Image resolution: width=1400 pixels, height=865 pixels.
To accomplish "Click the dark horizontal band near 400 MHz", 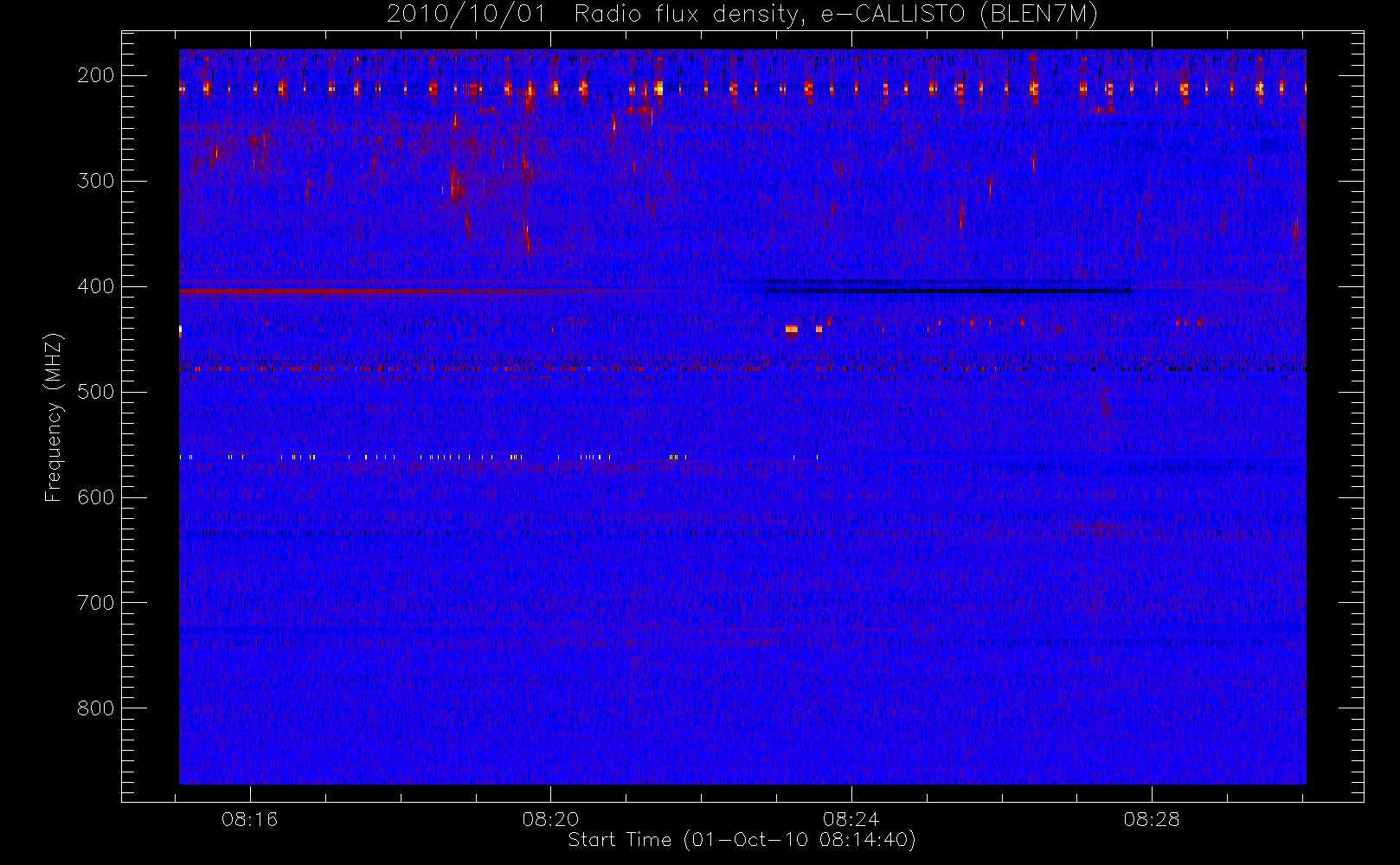I will pos(947,291).
